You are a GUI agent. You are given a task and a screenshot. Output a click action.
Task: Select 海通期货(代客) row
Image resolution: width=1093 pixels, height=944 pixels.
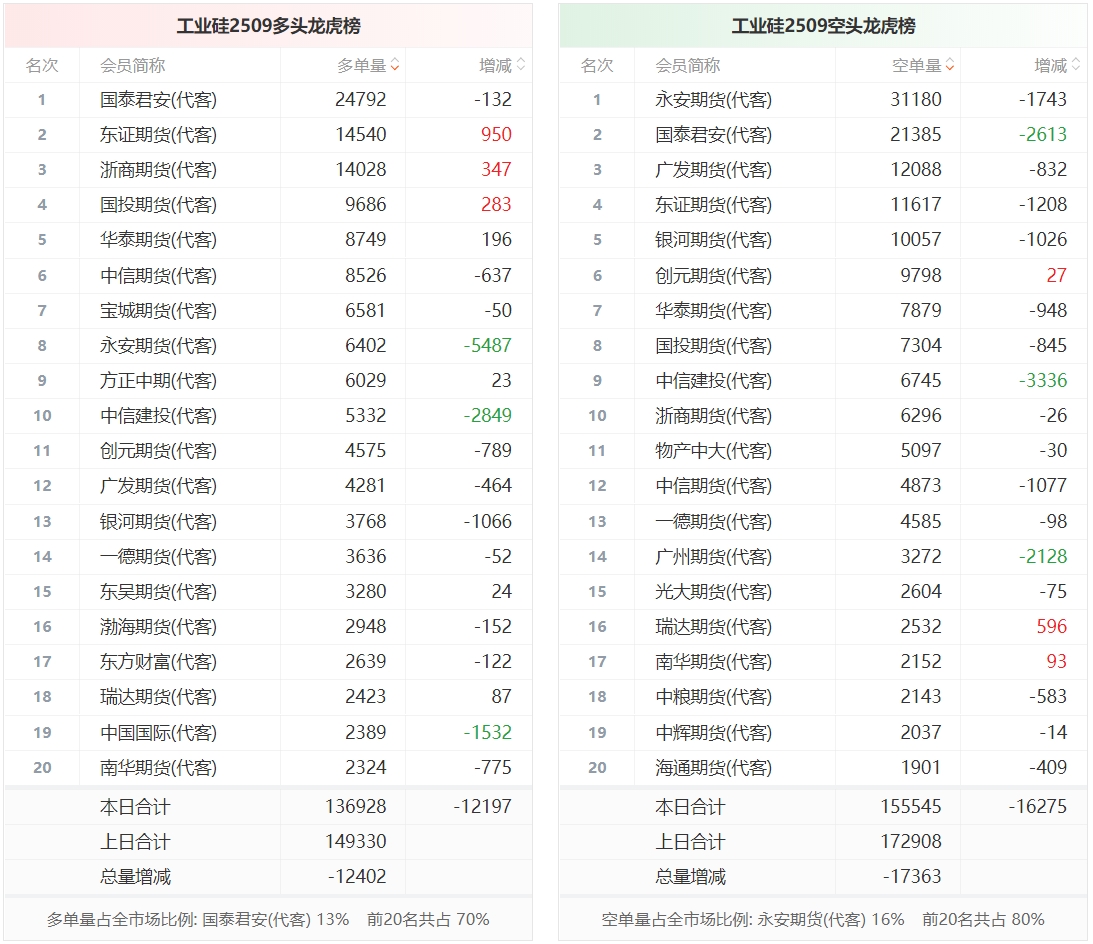pyautogui.click(x=823, y=767)
